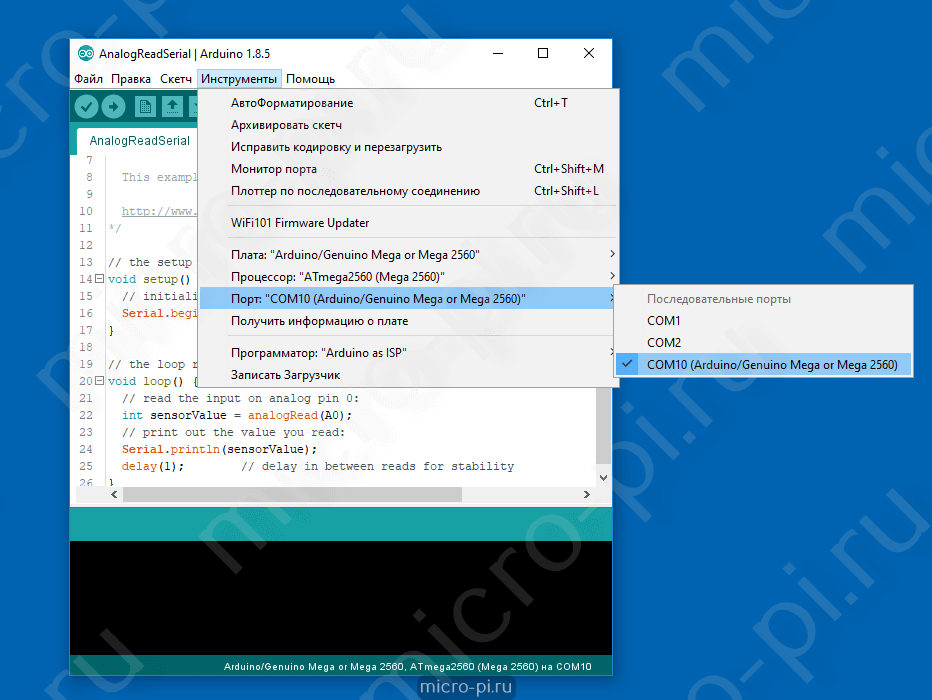Click the Open sketch toolbar icon
This screenshot has height=700, width=932.
point(173,107)
